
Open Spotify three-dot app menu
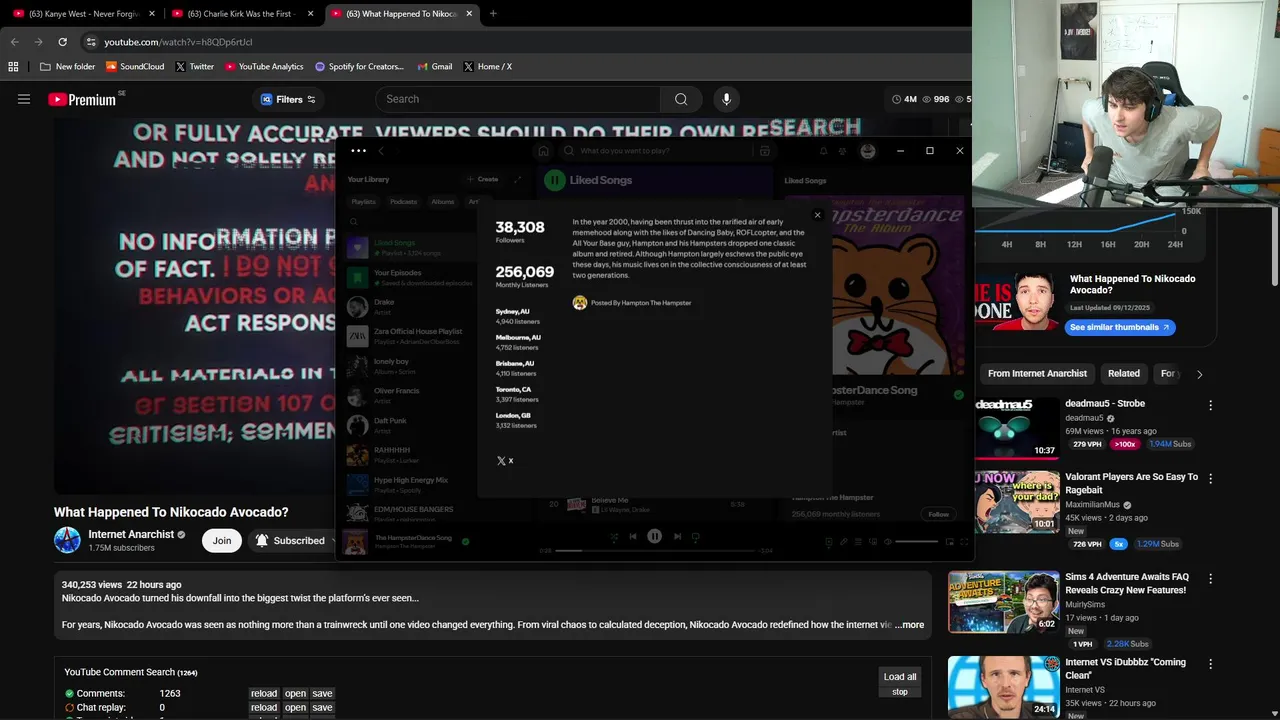click(x=358, y=151)
